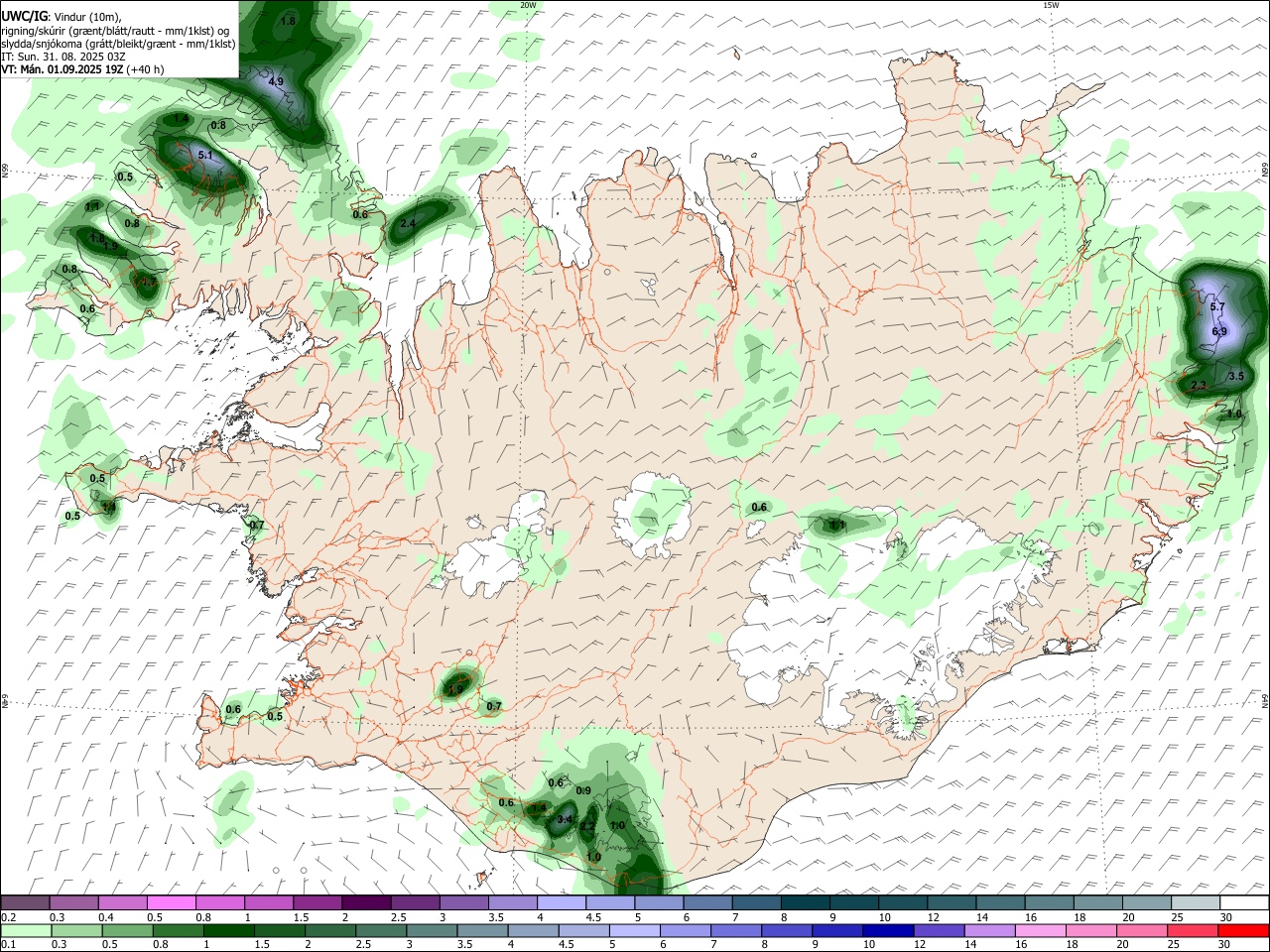The image size is (1270, 952).
Task: Click the '2.2' precipitation value on the map
Action: click(587, 826)
